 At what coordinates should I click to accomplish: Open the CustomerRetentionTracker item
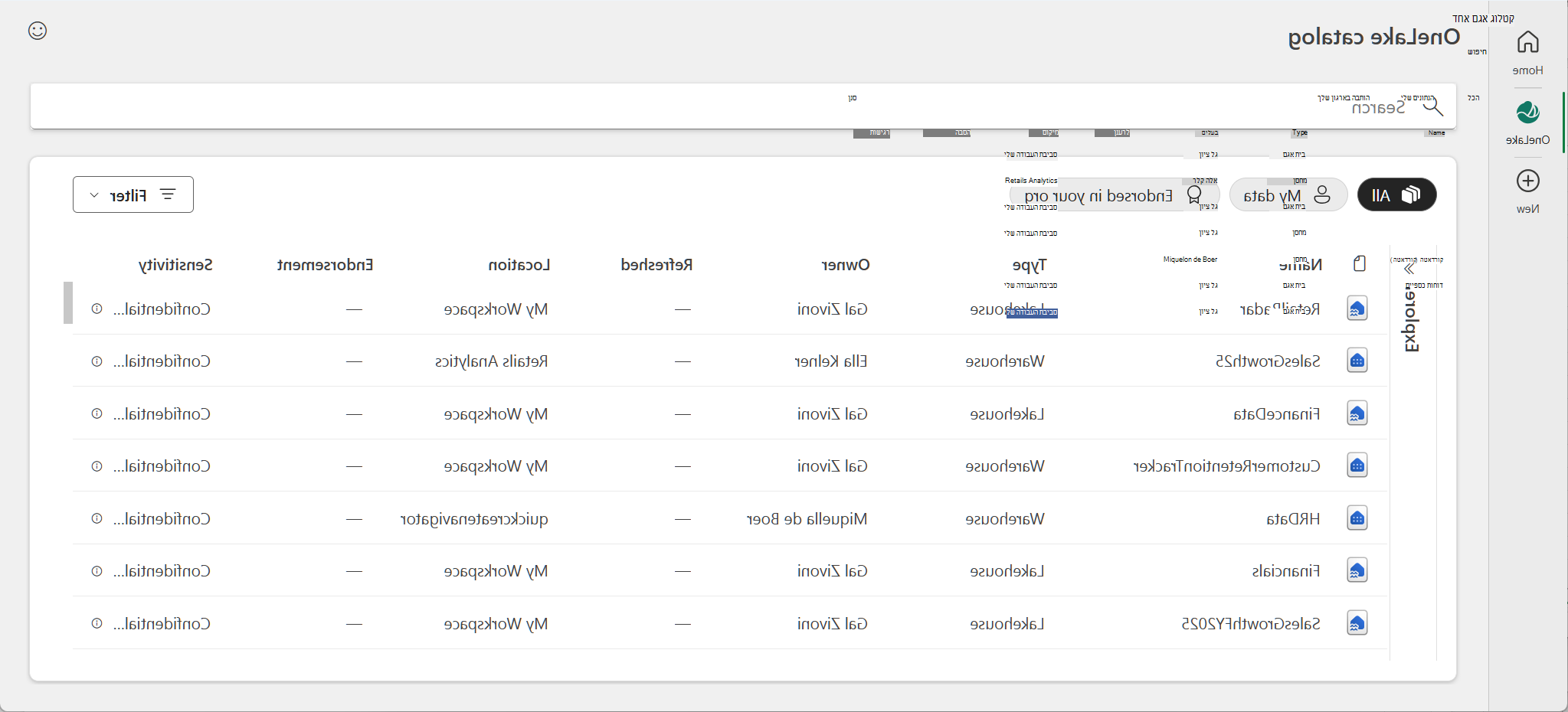1227,466
